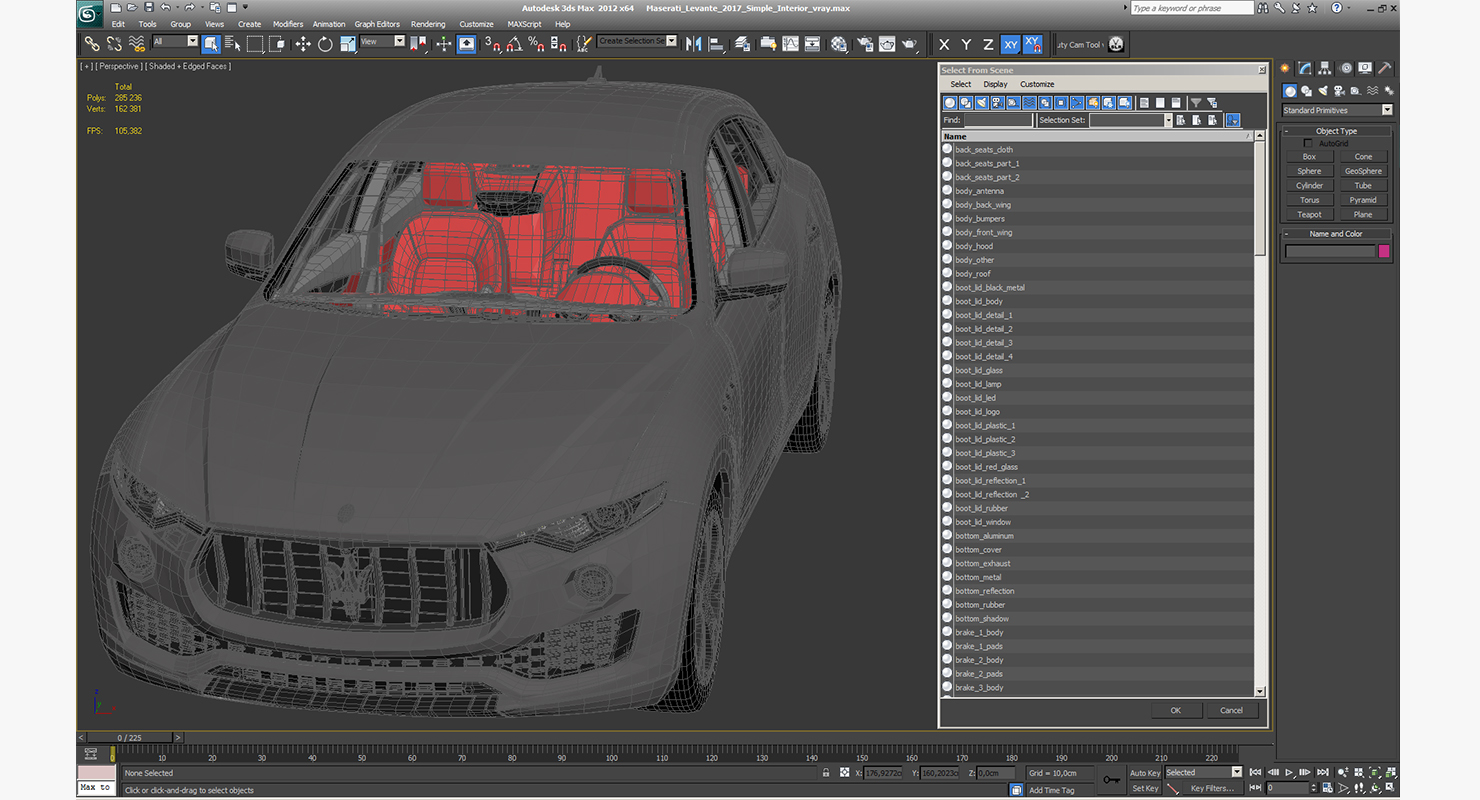Click the Unlink Selection tool
The image size is (1480, 800).
point(113,44)
